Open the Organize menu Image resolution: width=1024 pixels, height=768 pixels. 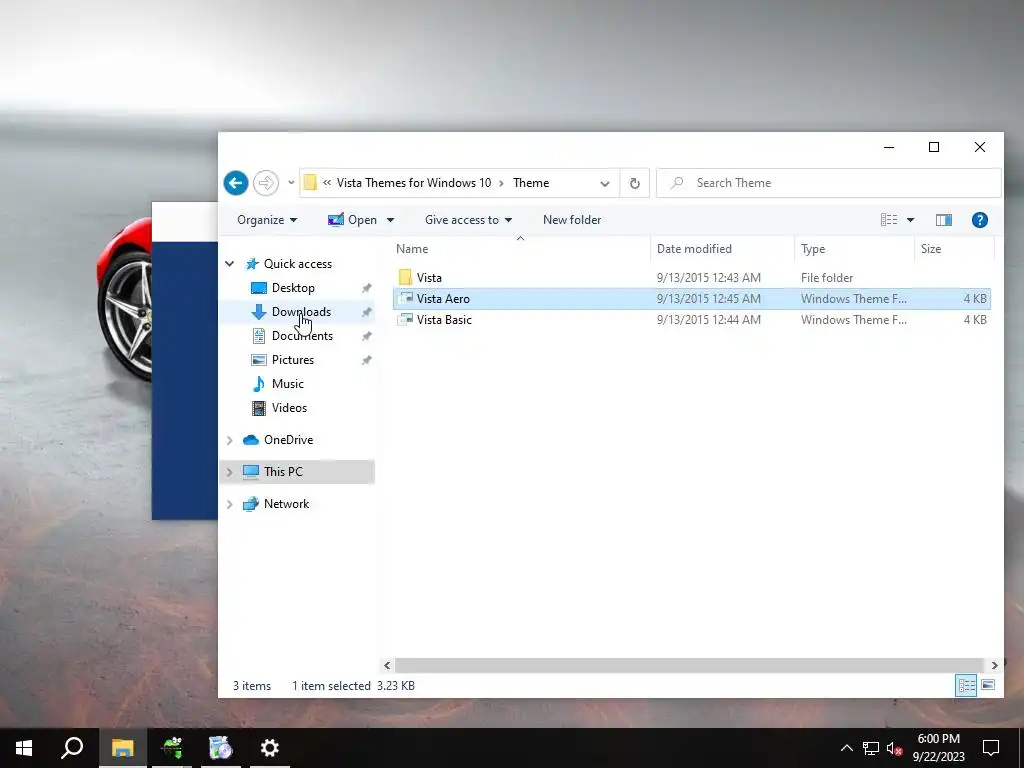(x=267, y=220)
